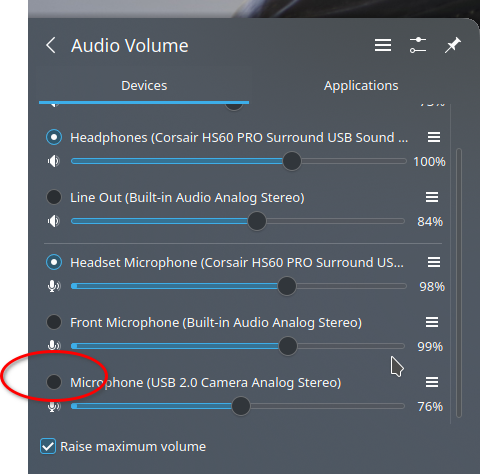
Task: Open the Audio Volume hamburger menu
Action: 383,45
